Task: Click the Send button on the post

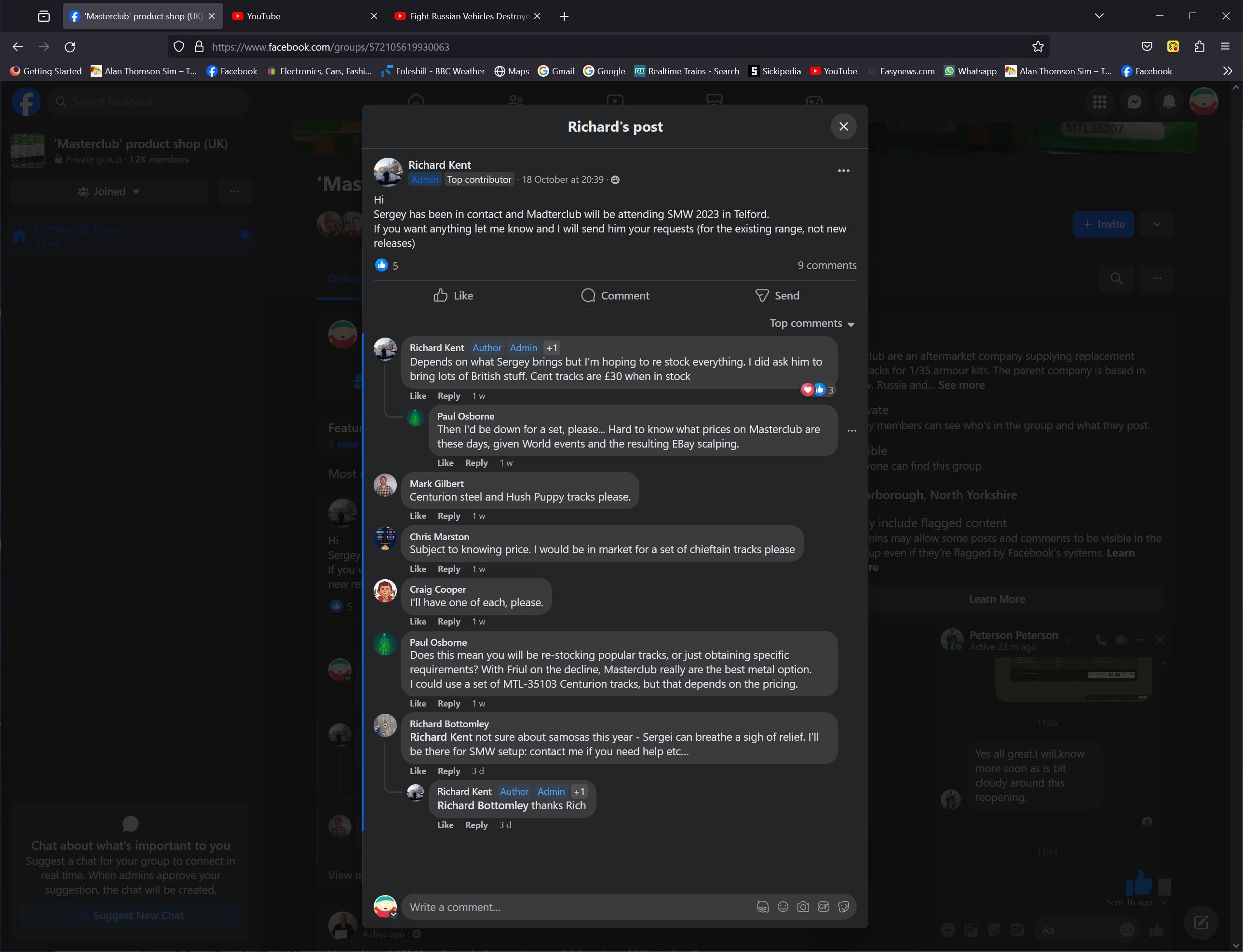Action: tap(777, 295)
